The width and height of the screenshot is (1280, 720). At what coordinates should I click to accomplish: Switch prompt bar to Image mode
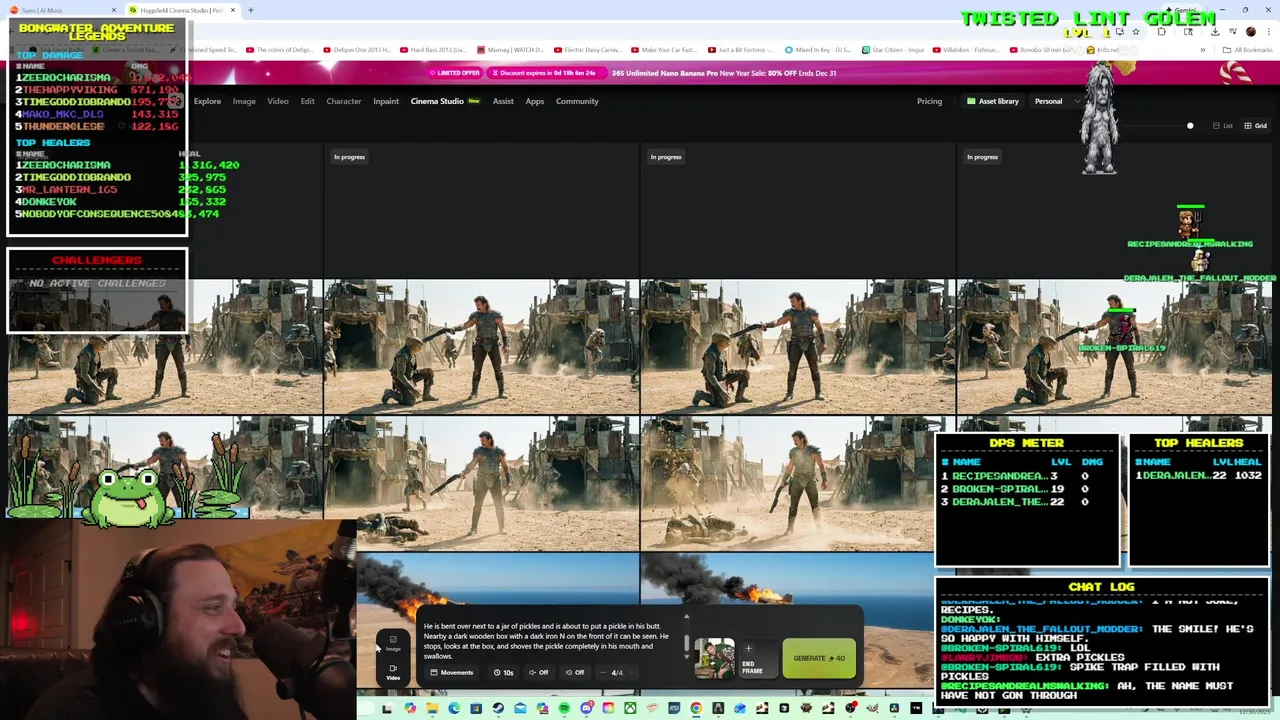[x=393, y=643]
